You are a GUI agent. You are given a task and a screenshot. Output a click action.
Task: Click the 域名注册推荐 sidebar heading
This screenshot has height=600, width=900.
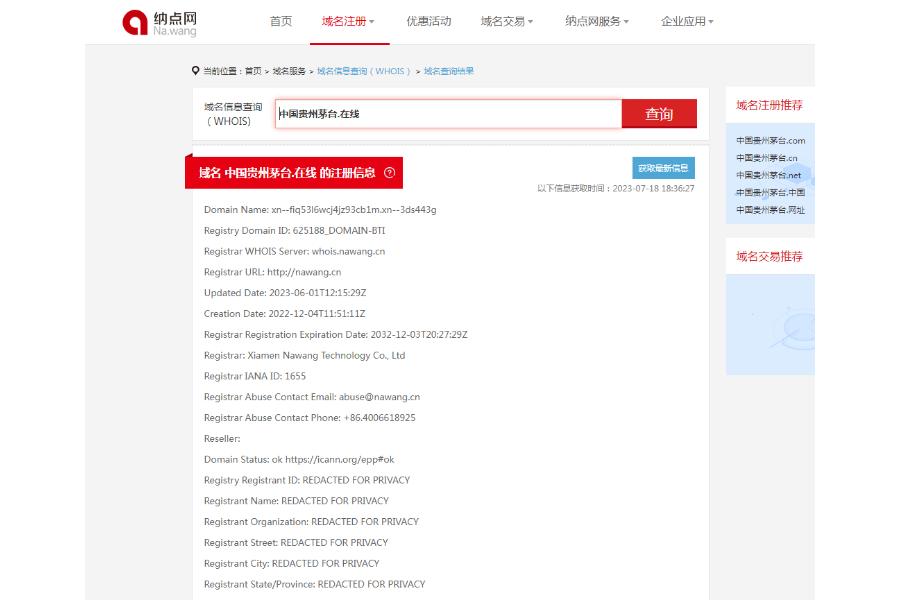[x=769, y=105]
